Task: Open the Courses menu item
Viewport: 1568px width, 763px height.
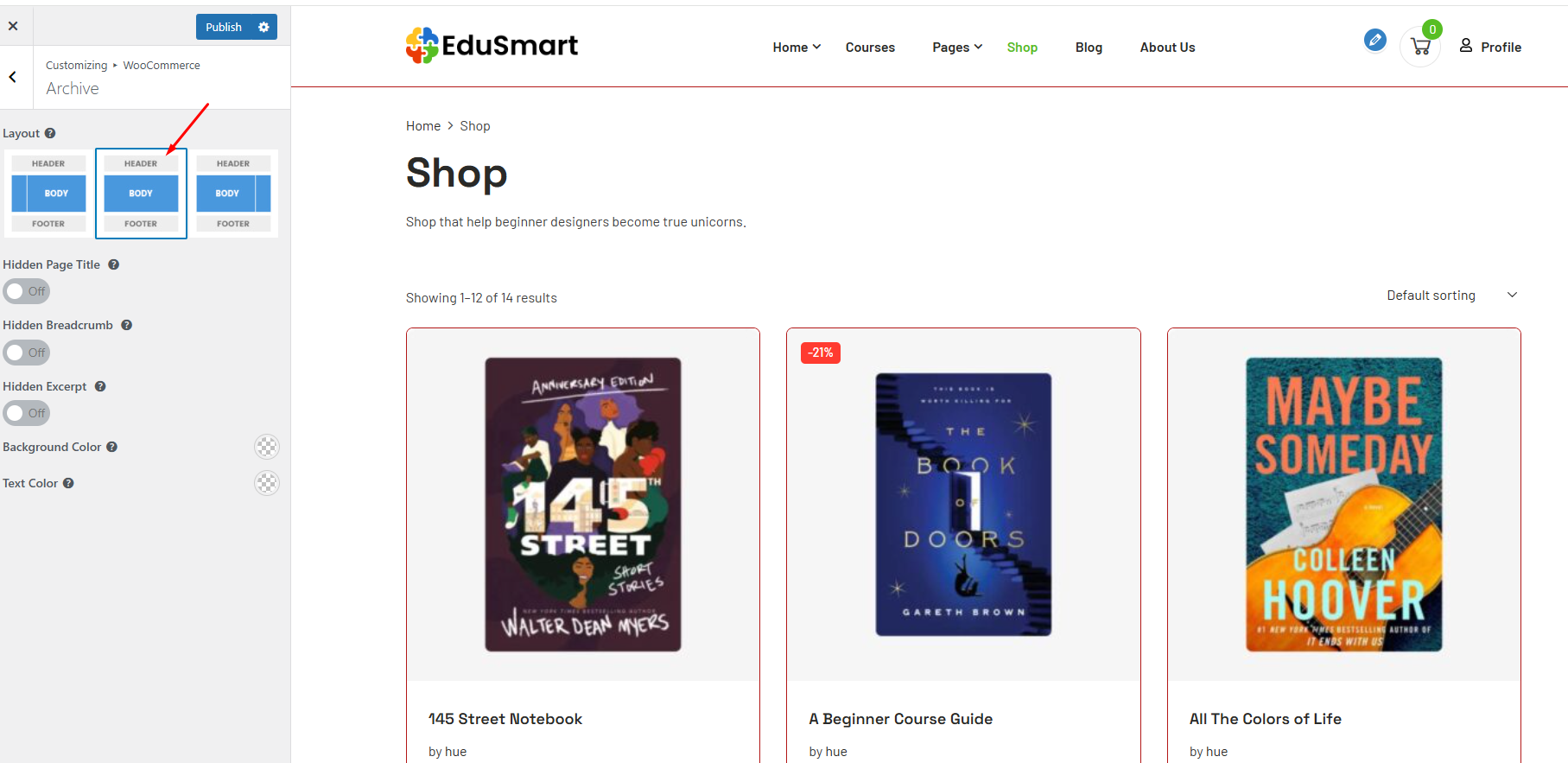Action: pyautogui.click(x=870, y=48)
